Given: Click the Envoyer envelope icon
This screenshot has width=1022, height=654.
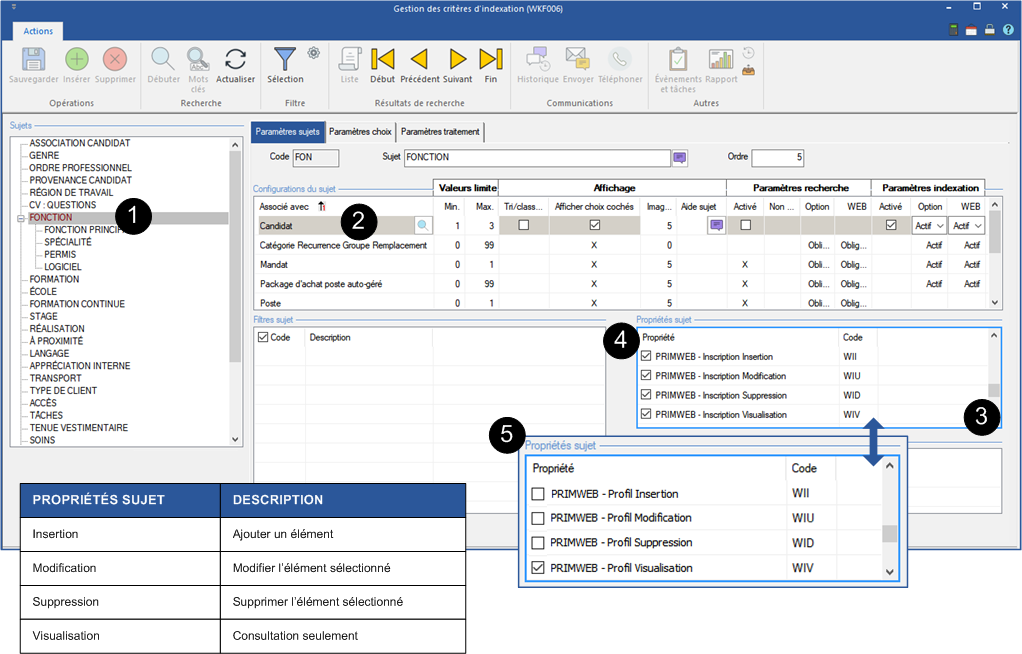Looking at the screenshot, I should [577, 59].
